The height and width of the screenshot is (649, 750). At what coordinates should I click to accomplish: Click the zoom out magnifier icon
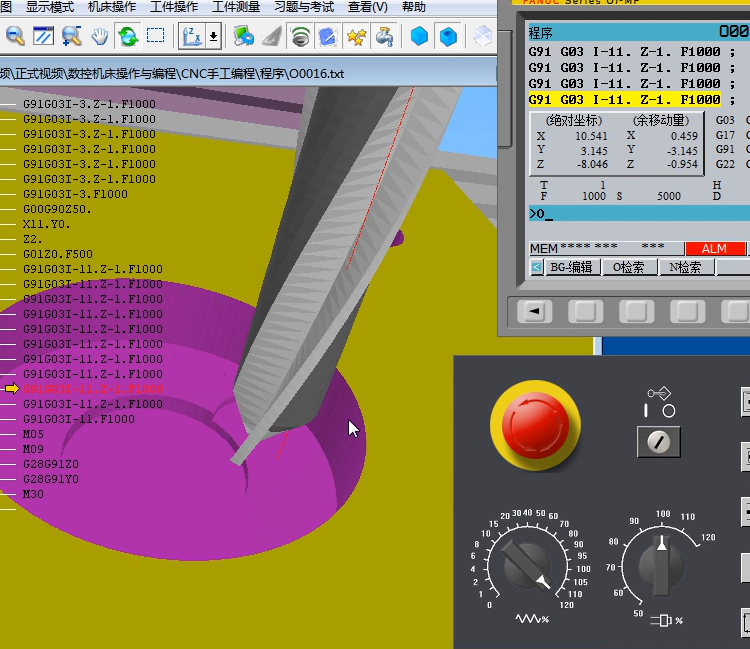pyautogui.click(x=15, y=36)
